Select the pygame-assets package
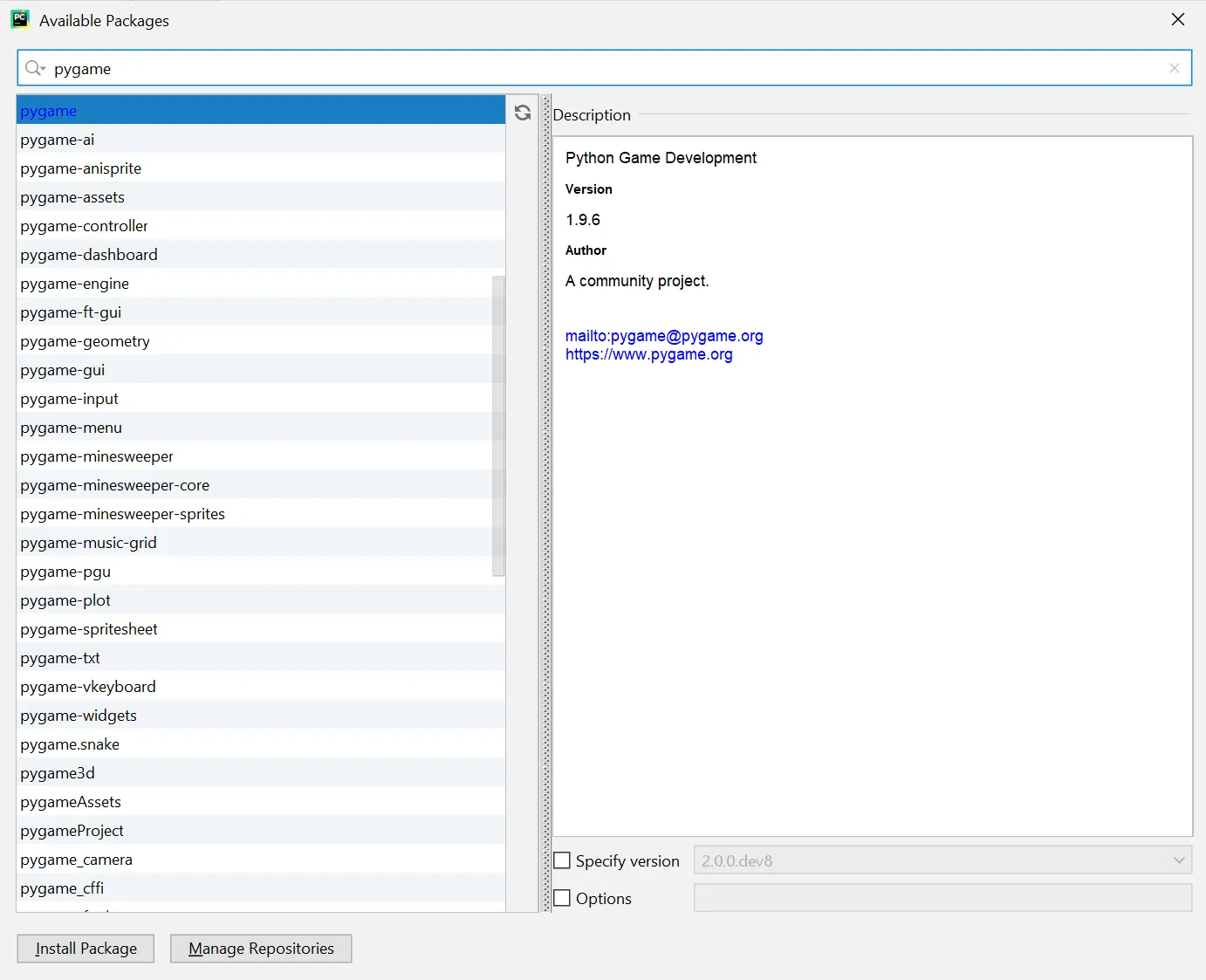 pyautogui.click(x=261, y=197)
